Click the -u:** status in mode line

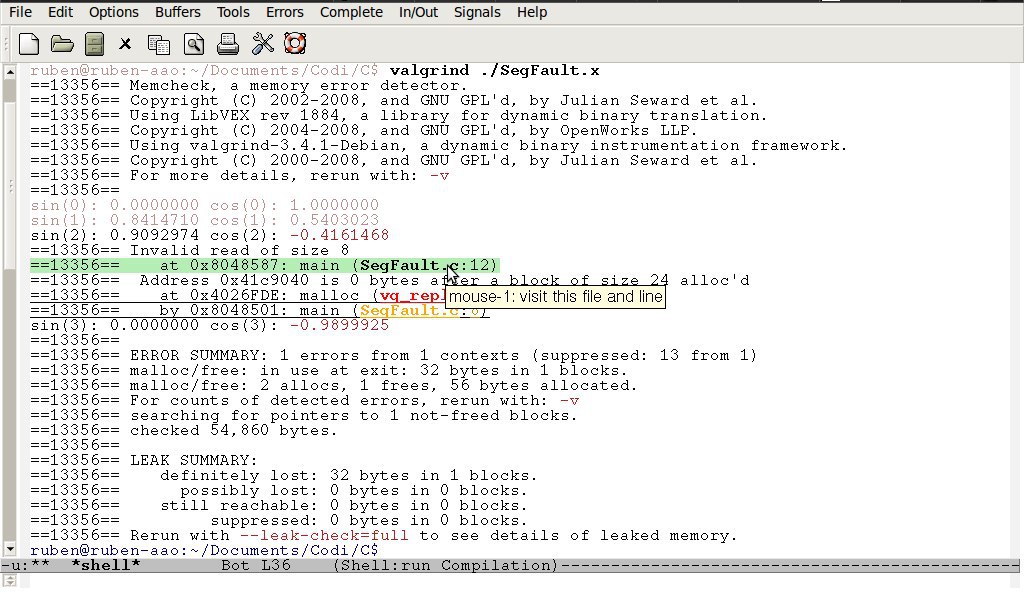[25, 565]
